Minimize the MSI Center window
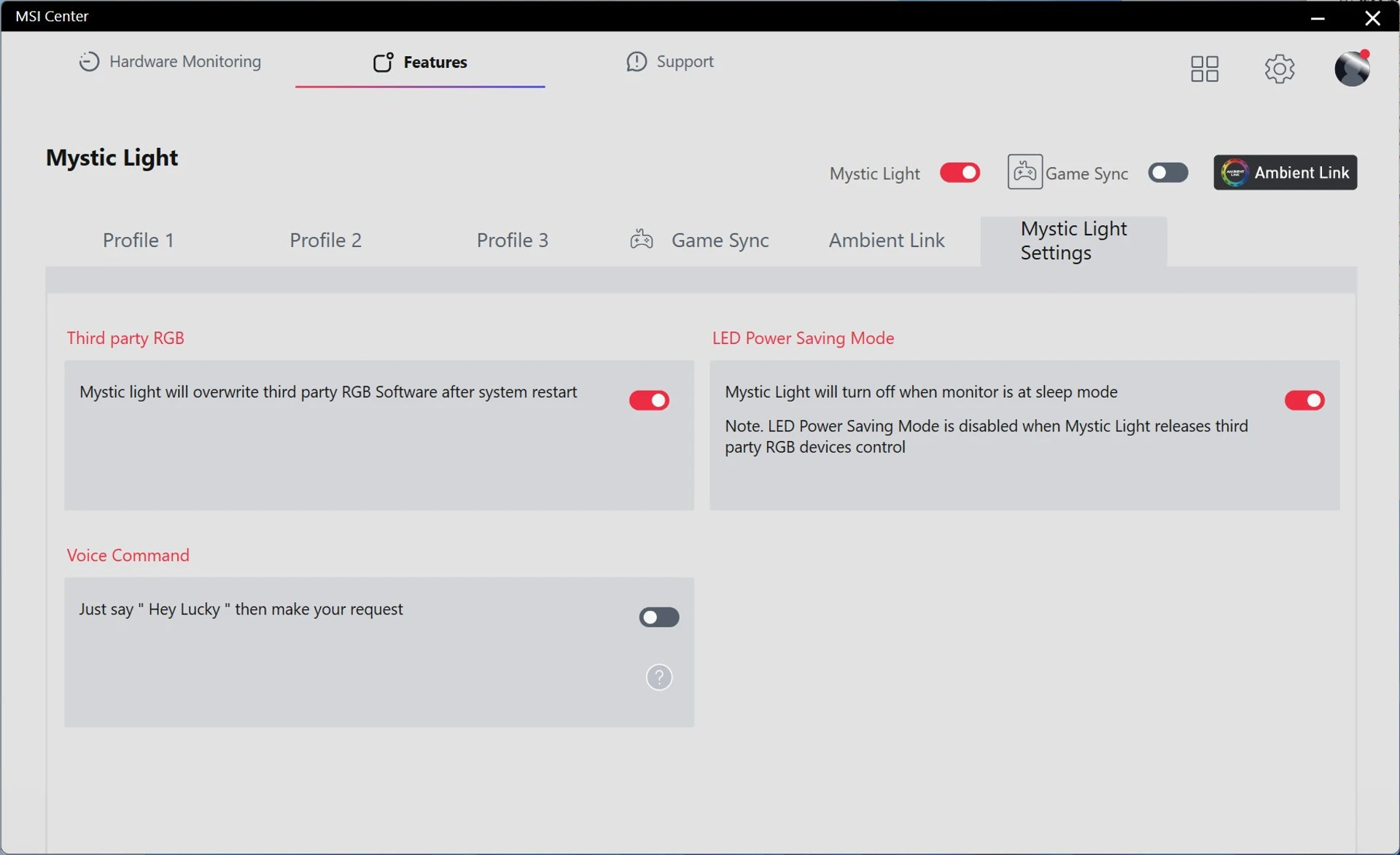Image resolution: width=1400 pixels, height=855 pixels. pyautogui.click(x=1317, y=17)
